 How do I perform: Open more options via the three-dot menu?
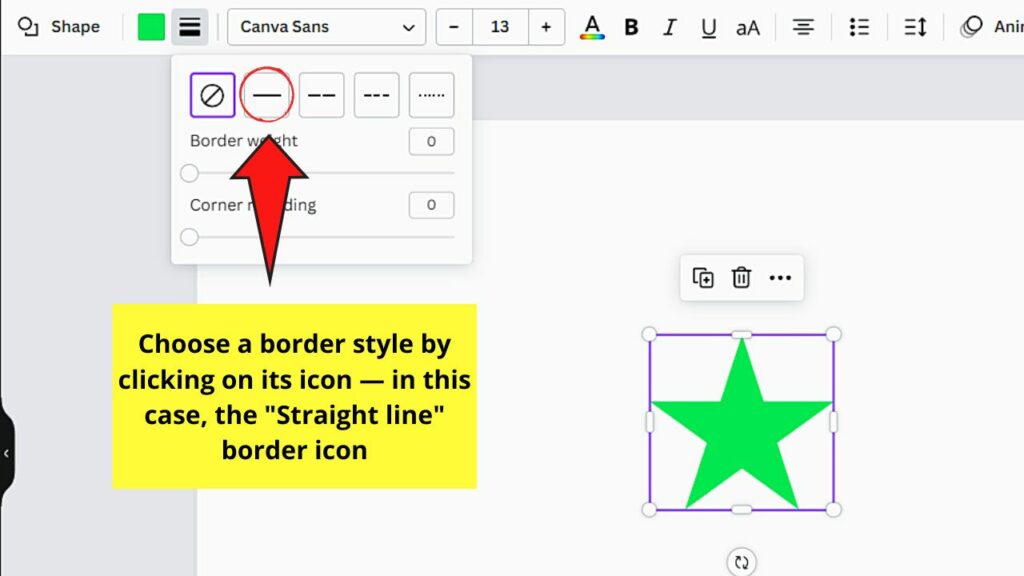click(780, 278)
